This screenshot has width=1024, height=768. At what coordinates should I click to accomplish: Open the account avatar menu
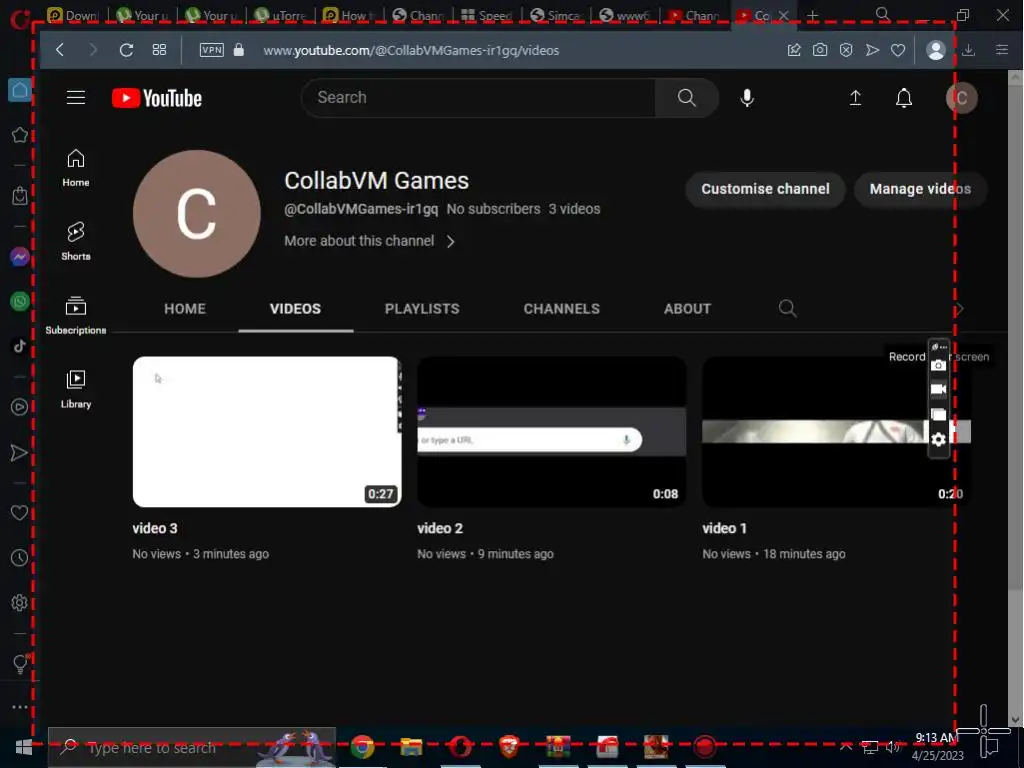click(x=961, y=98)
